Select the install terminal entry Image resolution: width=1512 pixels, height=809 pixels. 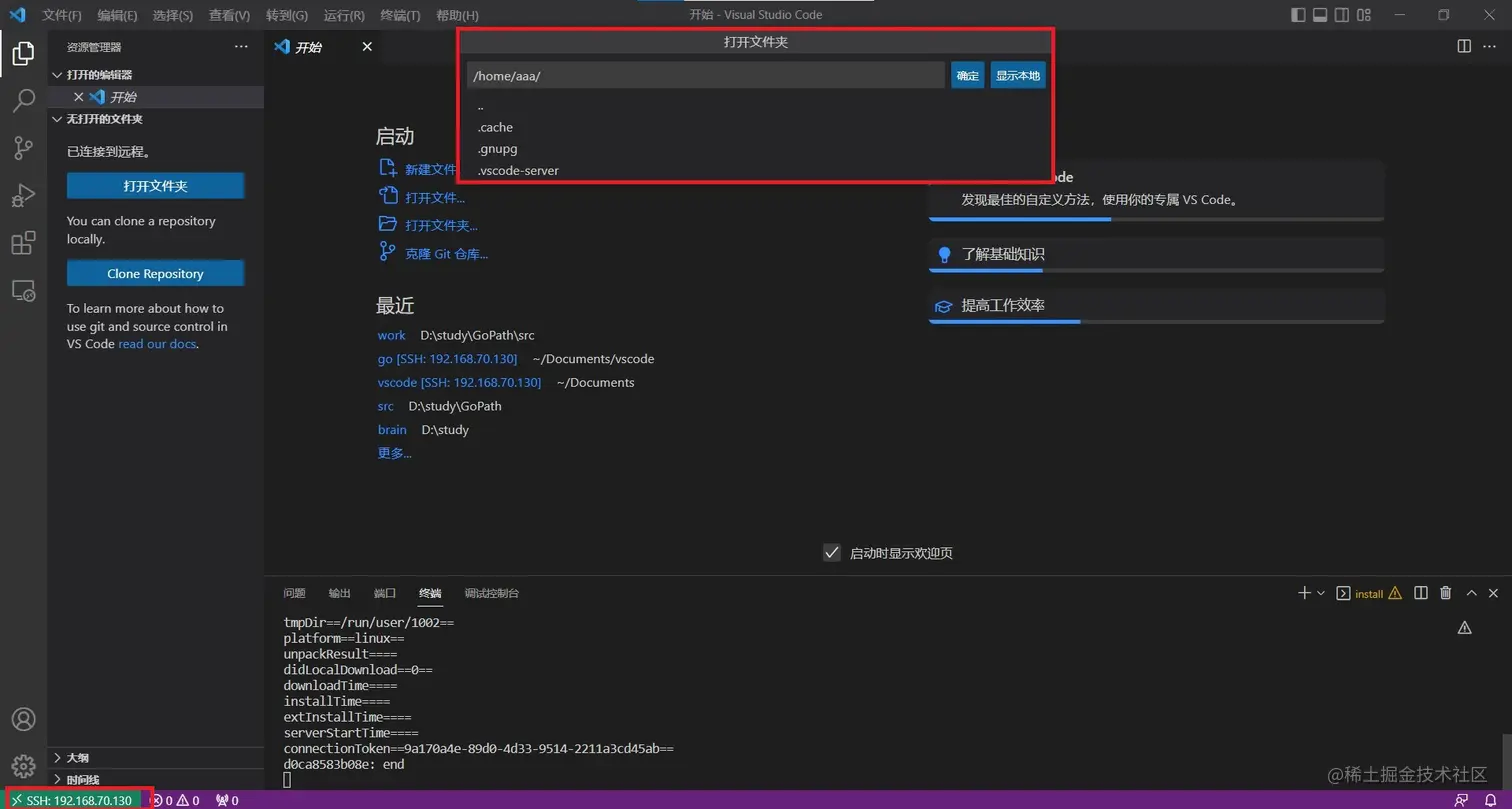pyautogui.click(x=1369, y=593)
